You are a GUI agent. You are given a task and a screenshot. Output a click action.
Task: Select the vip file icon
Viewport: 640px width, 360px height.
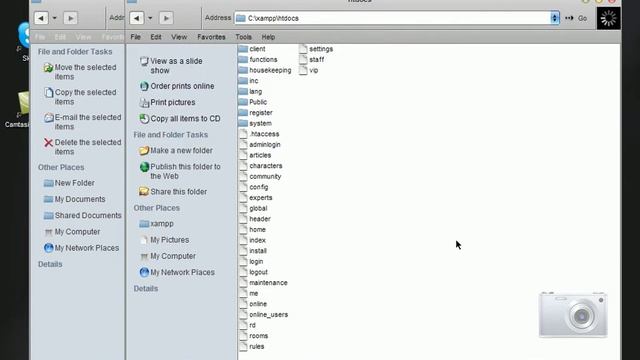coord(303,70)
